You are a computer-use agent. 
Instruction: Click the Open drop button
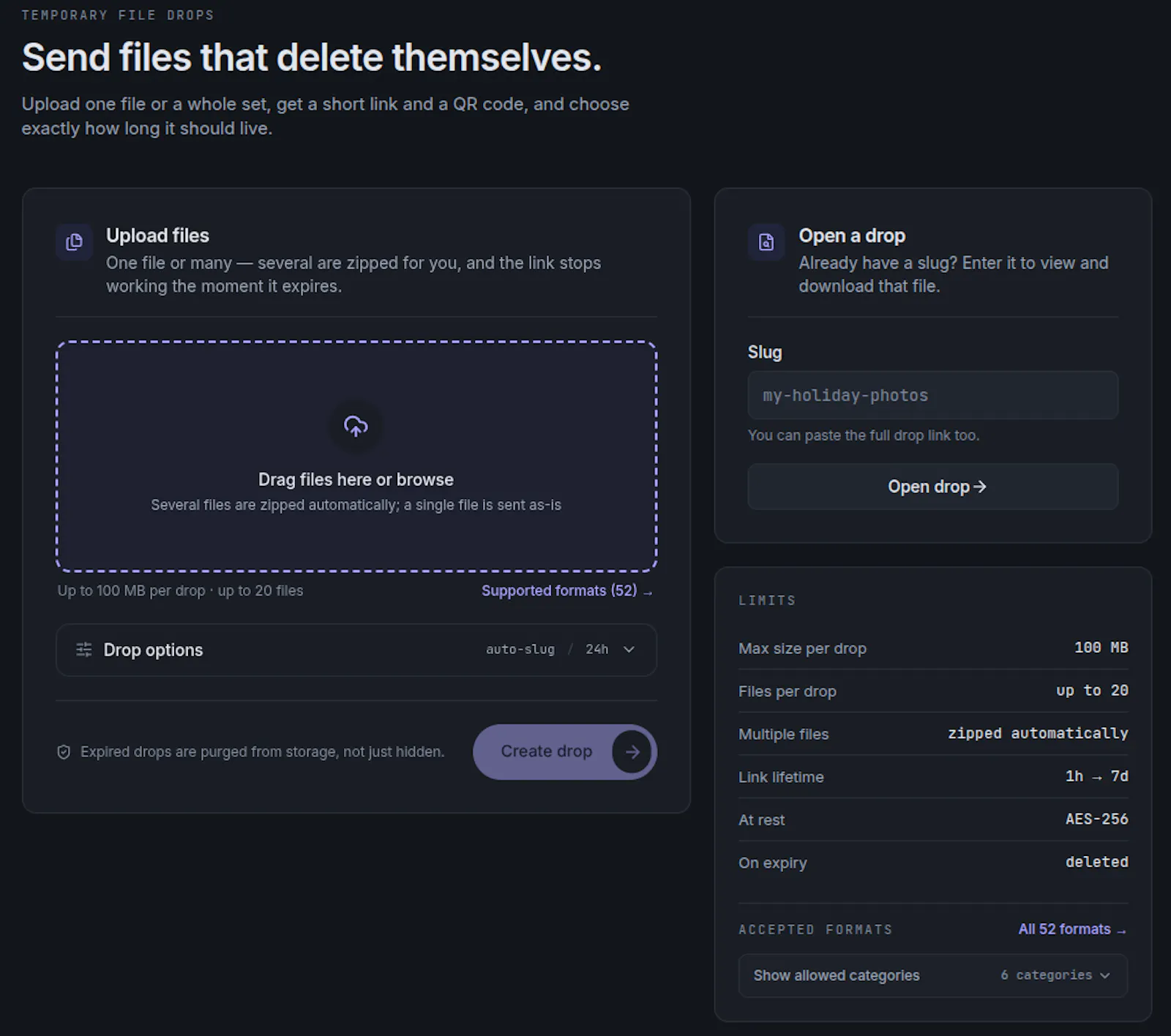click(932, 487)
